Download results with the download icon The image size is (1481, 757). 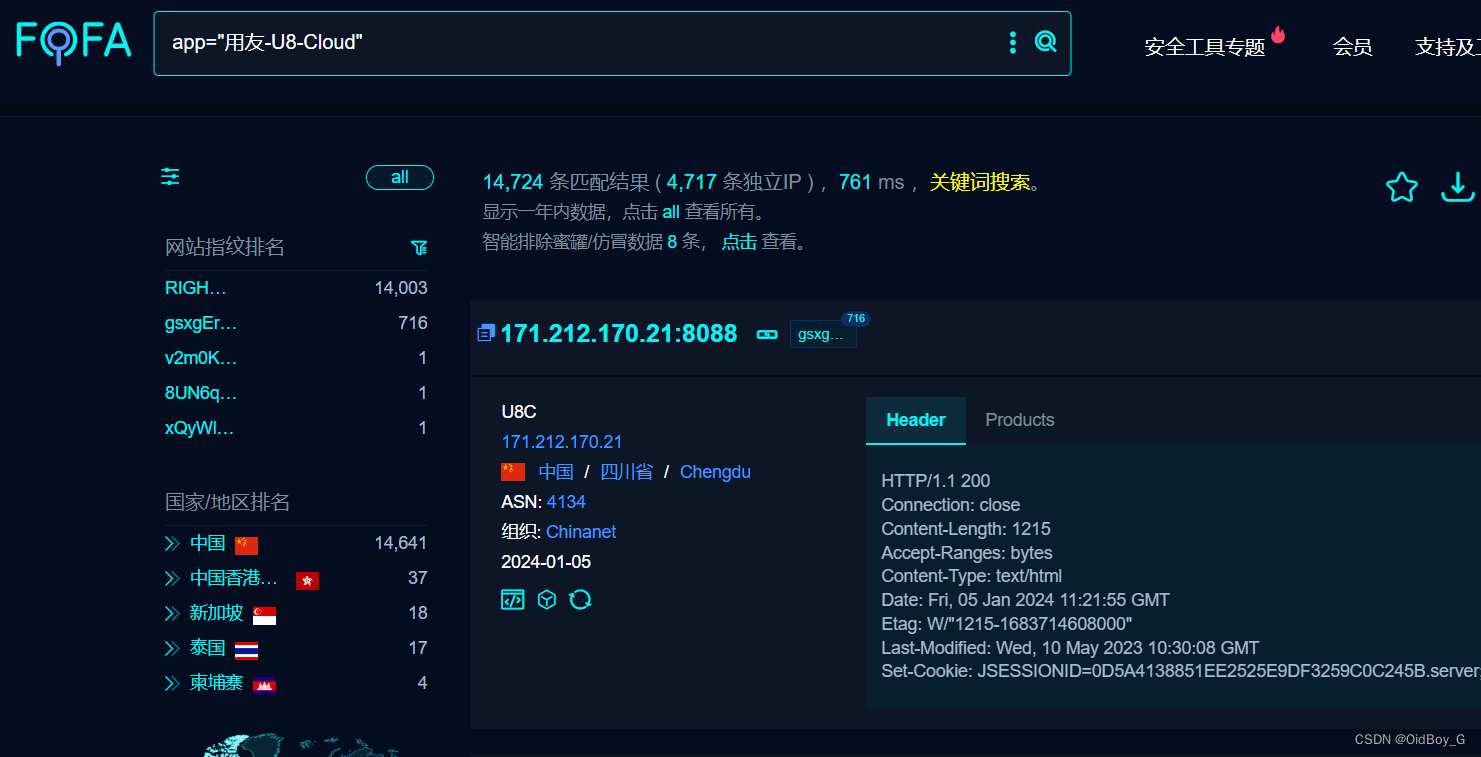[x=1458, y=187]
